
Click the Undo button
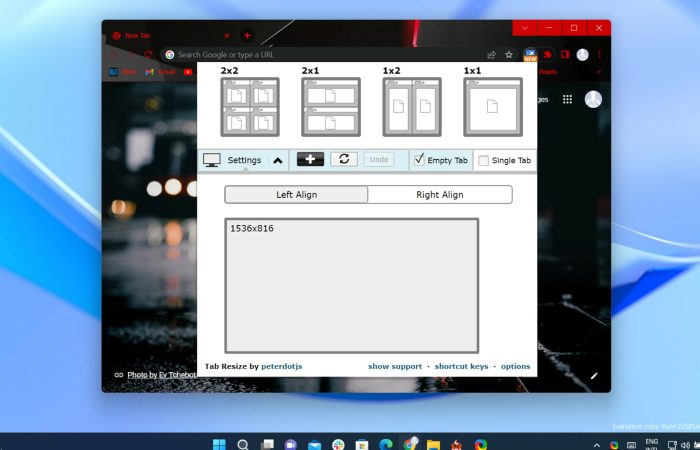pos(379,159)
